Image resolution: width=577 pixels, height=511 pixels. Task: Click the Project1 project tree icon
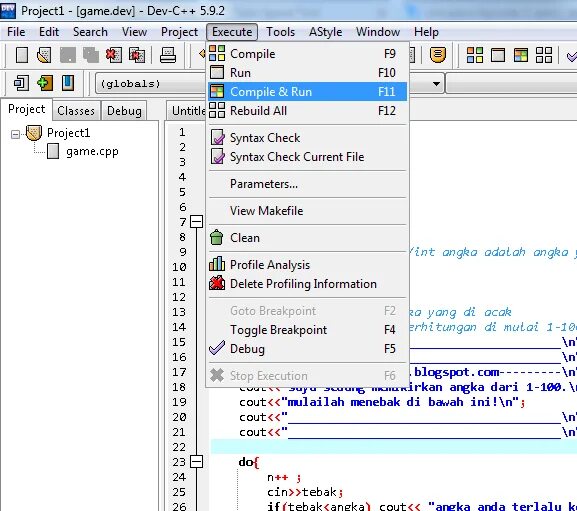[x=34, y=133]
